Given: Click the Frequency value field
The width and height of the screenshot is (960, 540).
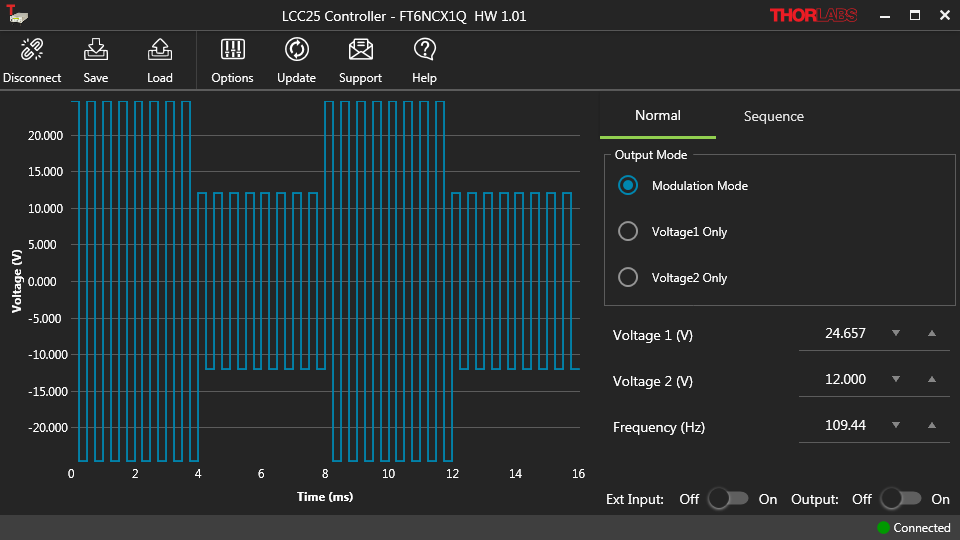Looking at the screenshot, I should coord(845,426).
